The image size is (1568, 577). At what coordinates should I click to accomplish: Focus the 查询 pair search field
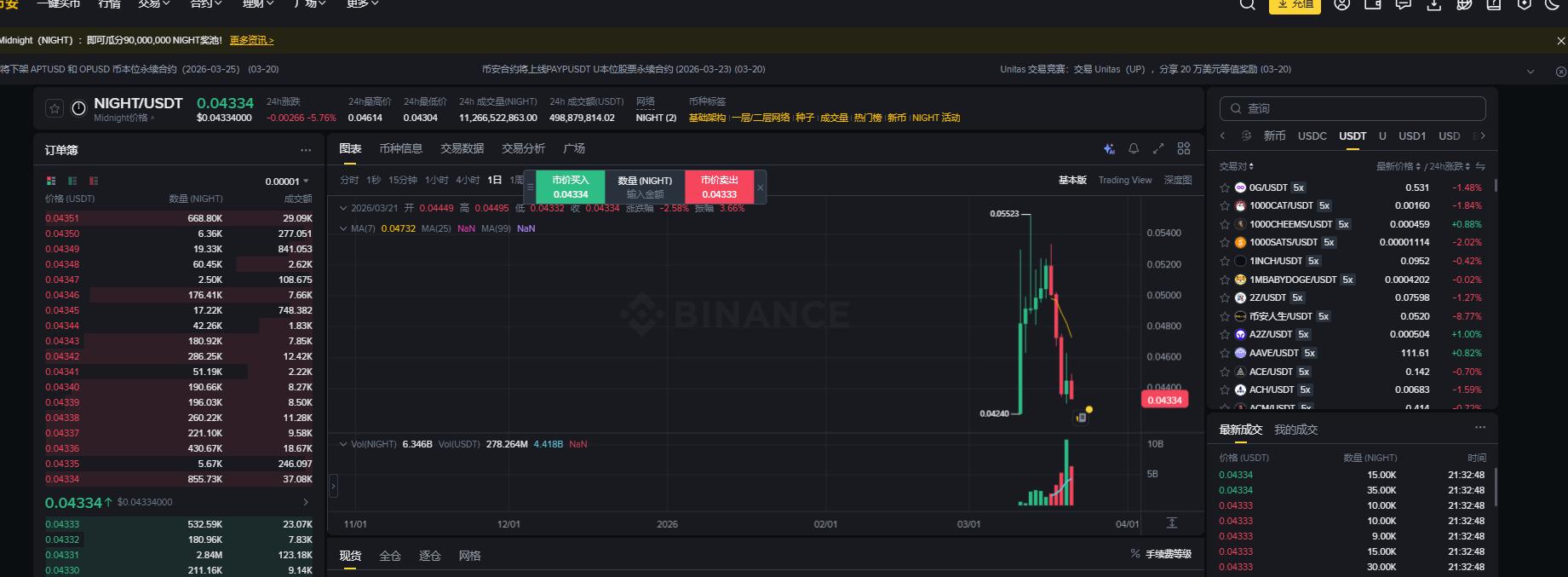point(1353,108)
